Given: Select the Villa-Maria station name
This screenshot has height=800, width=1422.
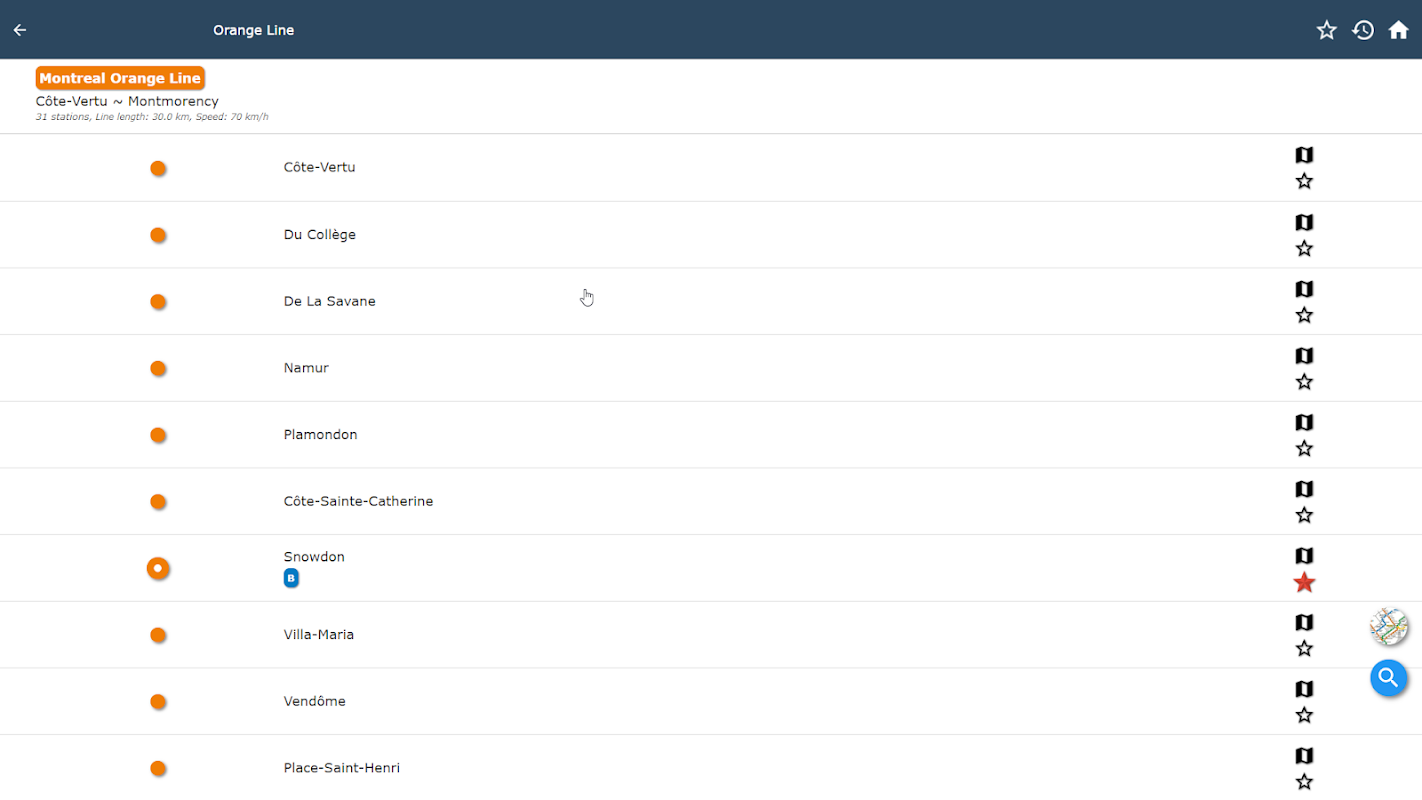Looking at the screenshot, I should (x=318, y=634).
